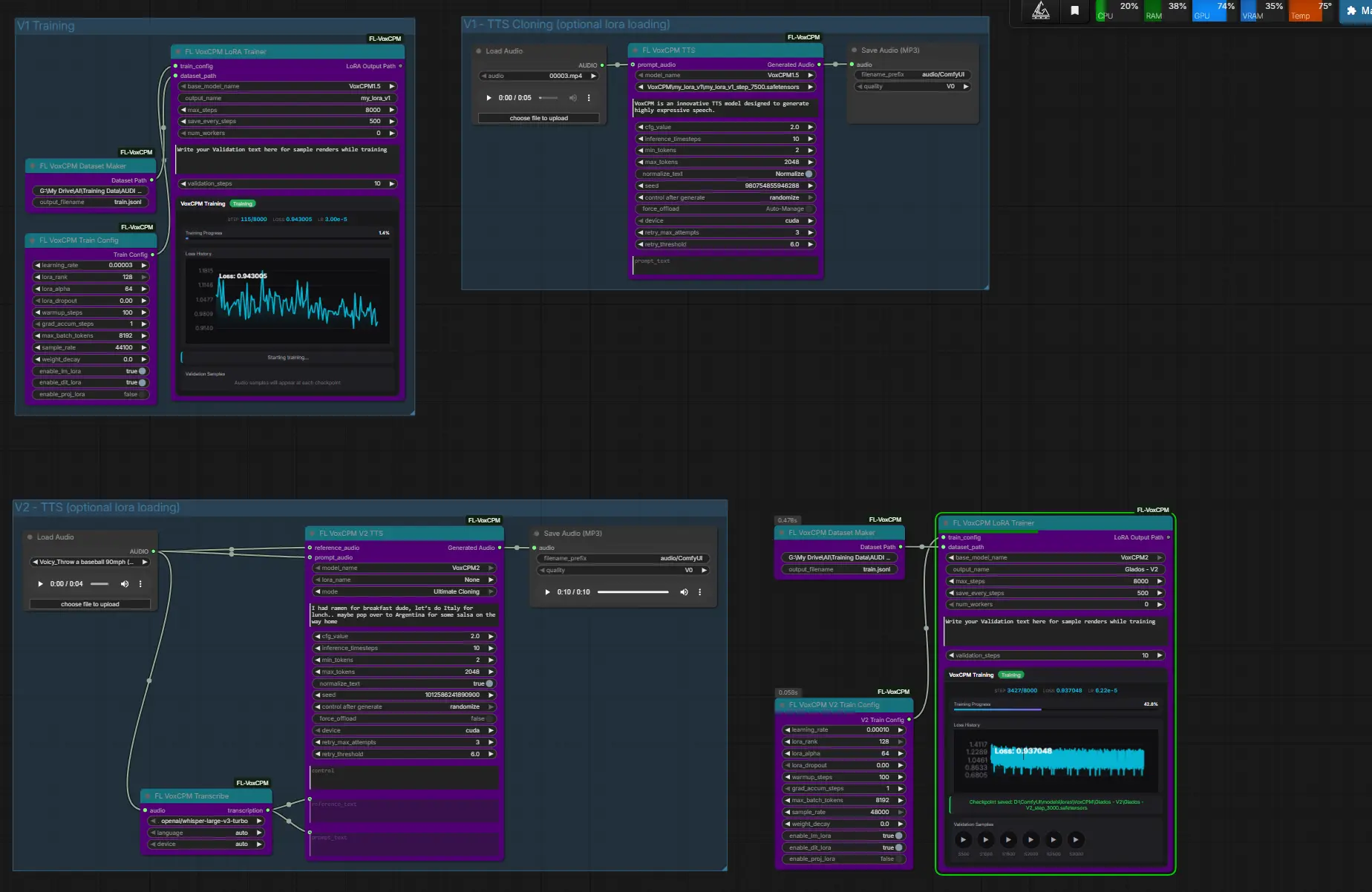
Task: Increase max_steps arrow in Glados LoRA Trainer
Action: 1160,581
